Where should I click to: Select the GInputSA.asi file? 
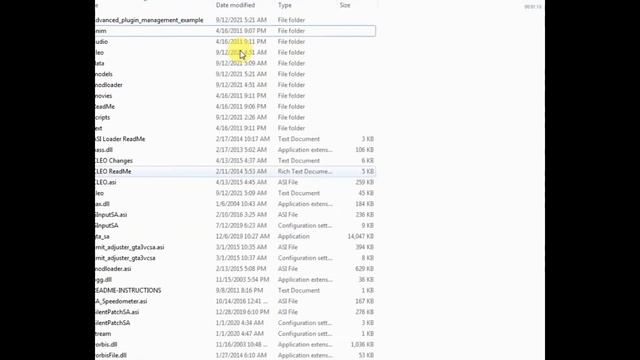pyautogui.click(x=235, y=215)
